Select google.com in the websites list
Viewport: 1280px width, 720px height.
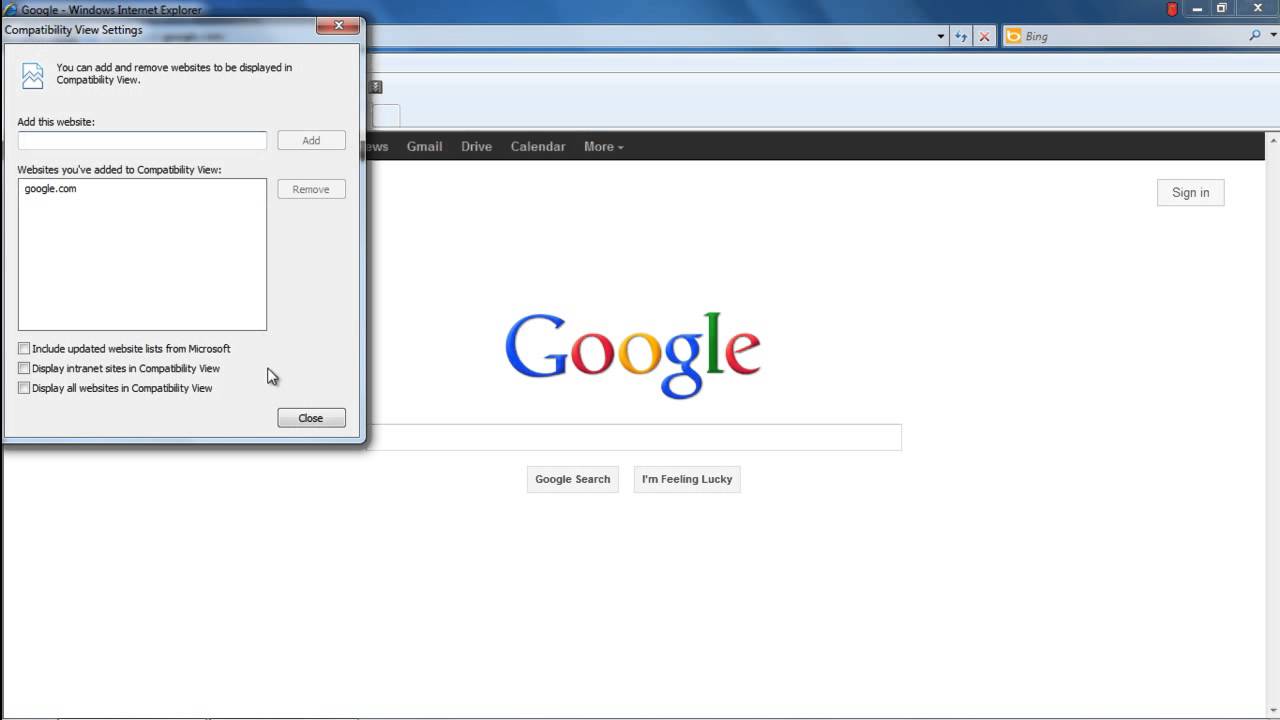click(50, 188)
